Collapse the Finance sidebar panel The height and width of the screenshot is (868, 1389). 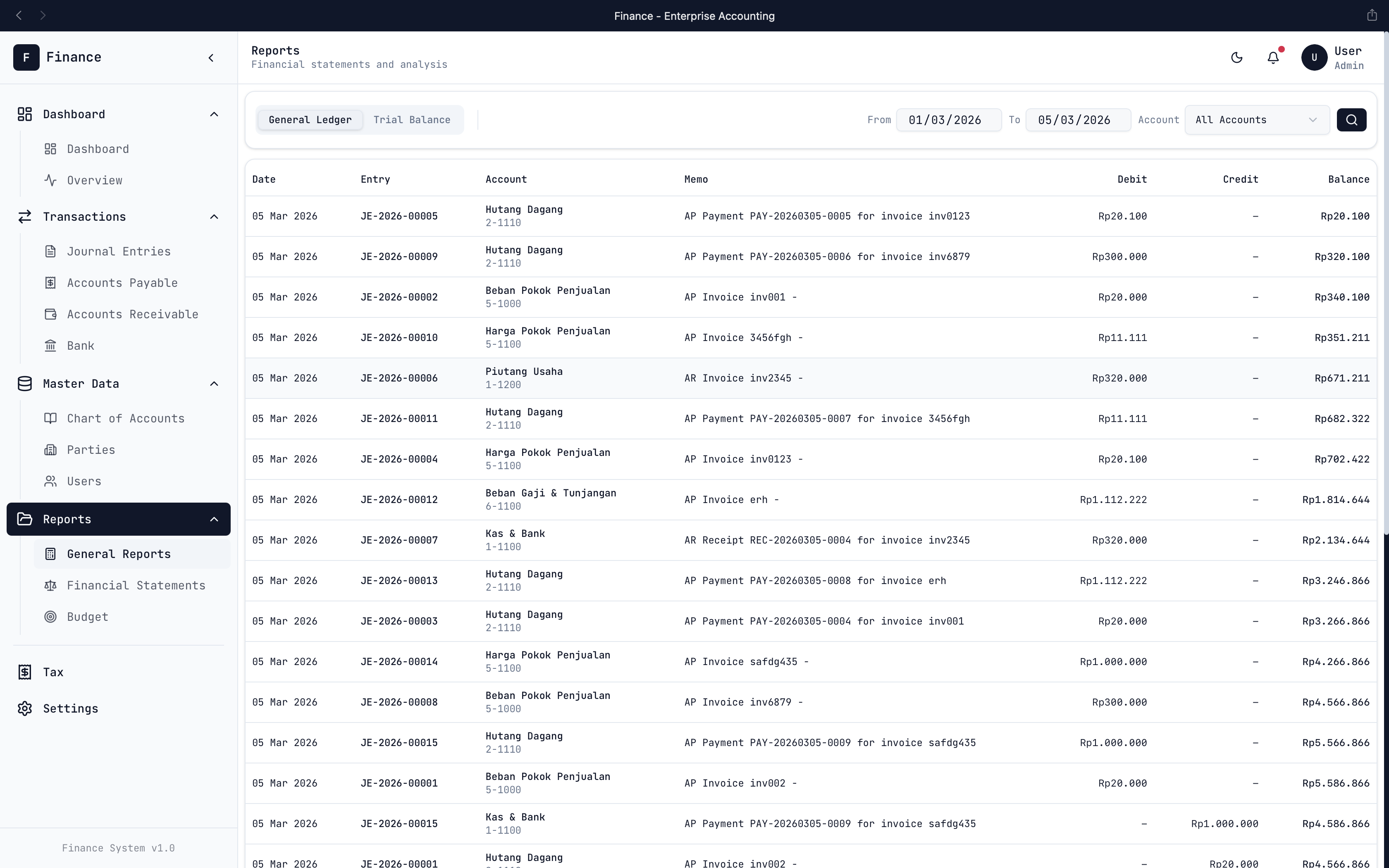click(x=211, y=57)
